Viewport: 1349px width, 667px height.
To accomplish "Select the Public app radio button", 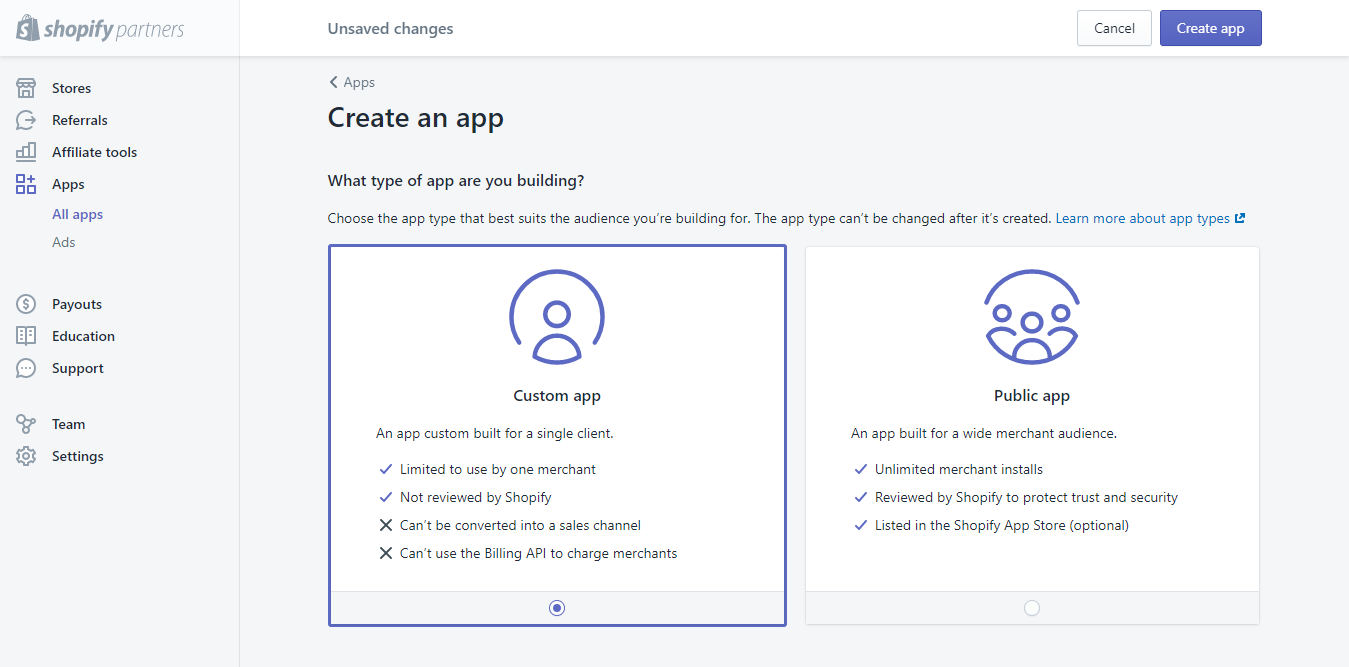I will 1032,608.
